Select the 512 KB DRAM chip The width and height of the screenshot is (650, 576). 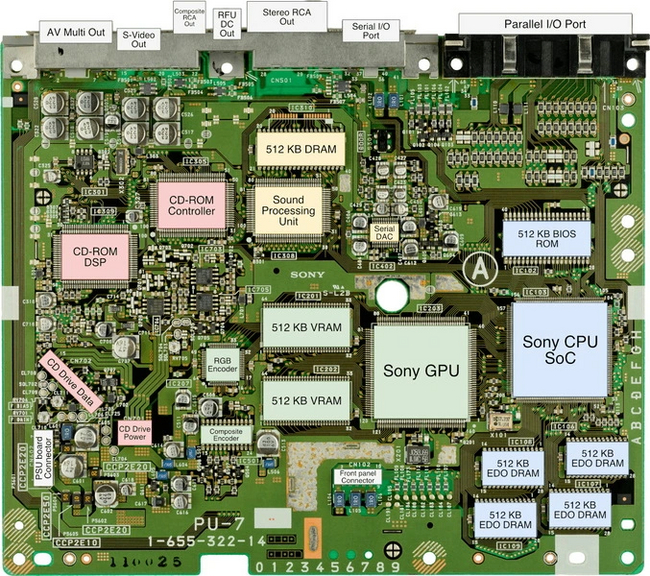click(x=301, y=147)
